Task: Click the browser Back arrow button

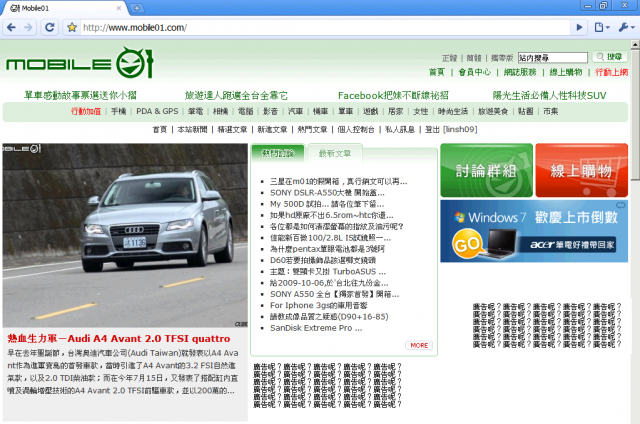Action: (11, 27)
